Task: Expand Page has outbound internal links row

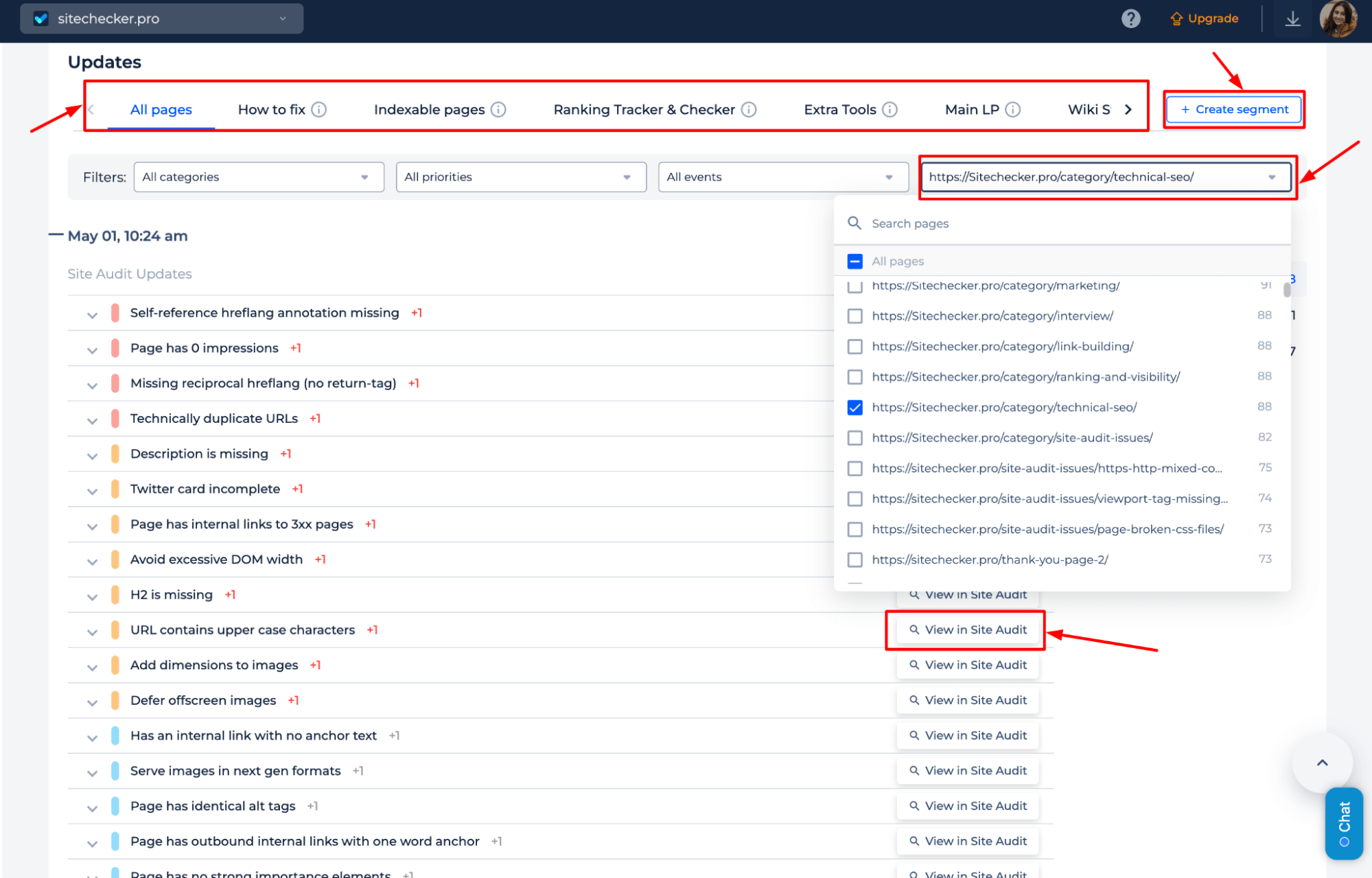Action: pos(92,844)
